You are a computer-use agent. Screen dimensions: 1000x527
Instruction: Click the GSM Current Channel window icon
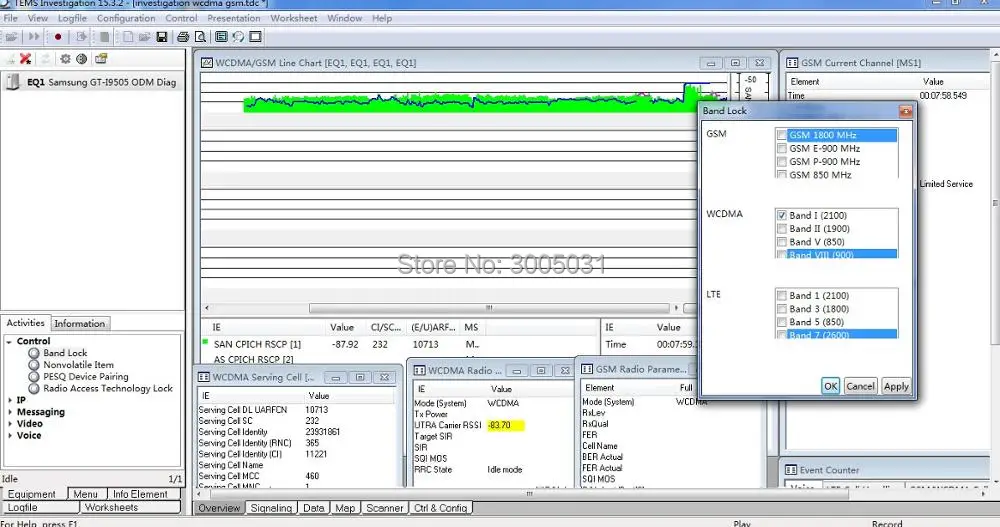[x=792, y=63]
